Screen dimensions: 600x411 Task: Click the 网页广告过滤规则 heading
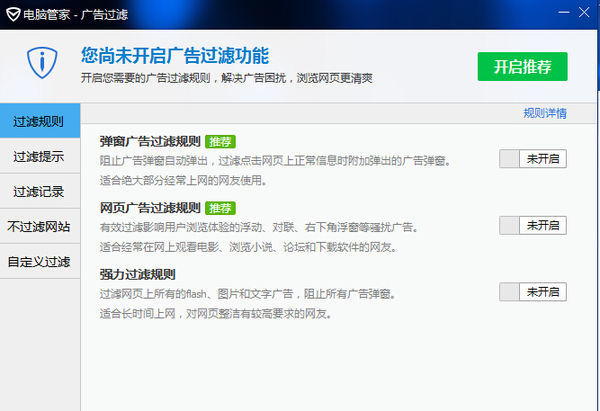[150, 208]
